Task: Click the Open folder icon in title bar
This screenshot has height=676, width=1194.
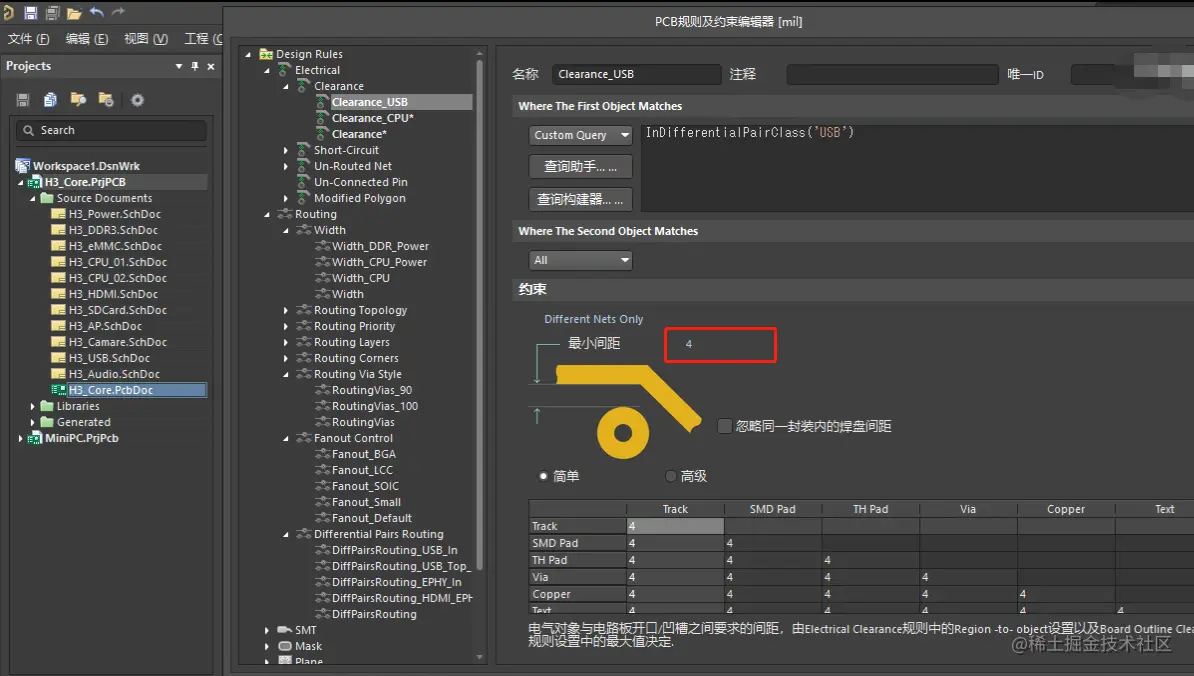Action: (x=74, y=12)
